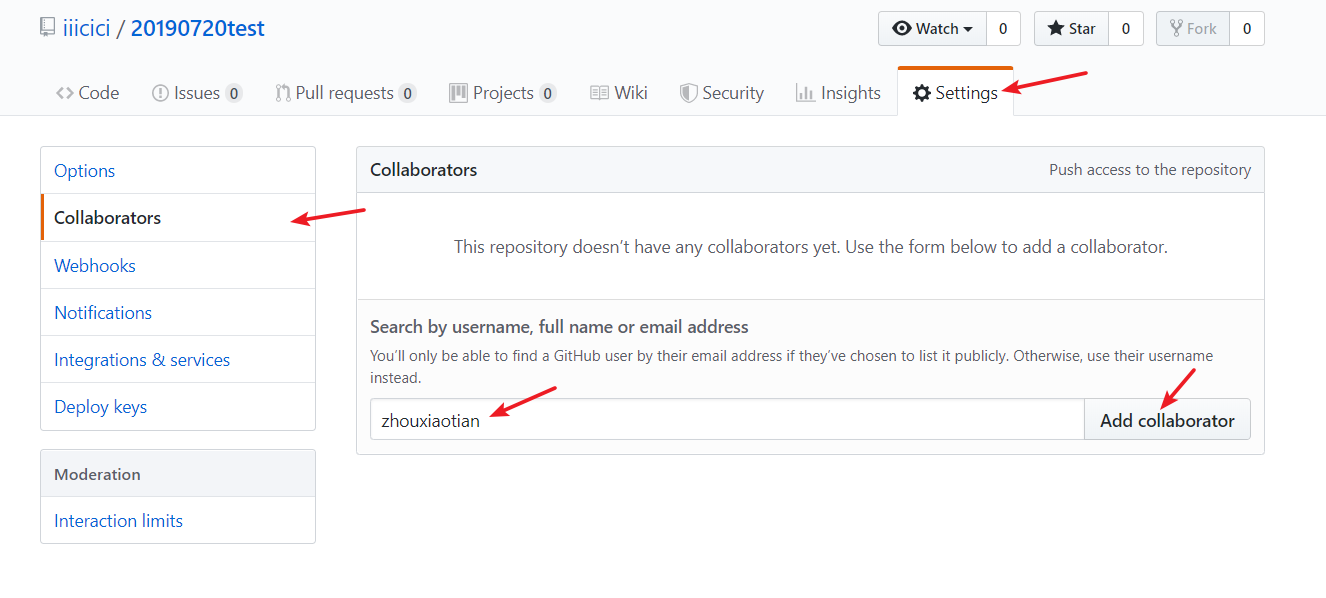1326x598 pixels.
Task: View the Security tab
Action: click(722, 93)
